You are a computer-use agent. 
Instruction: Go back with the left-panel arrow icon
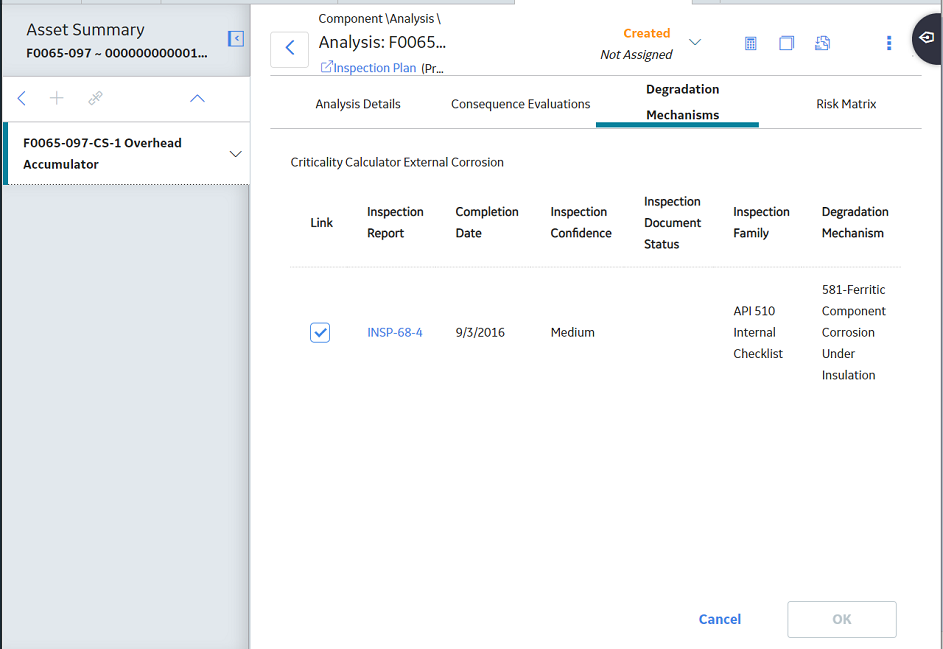(x=22, y=98)
